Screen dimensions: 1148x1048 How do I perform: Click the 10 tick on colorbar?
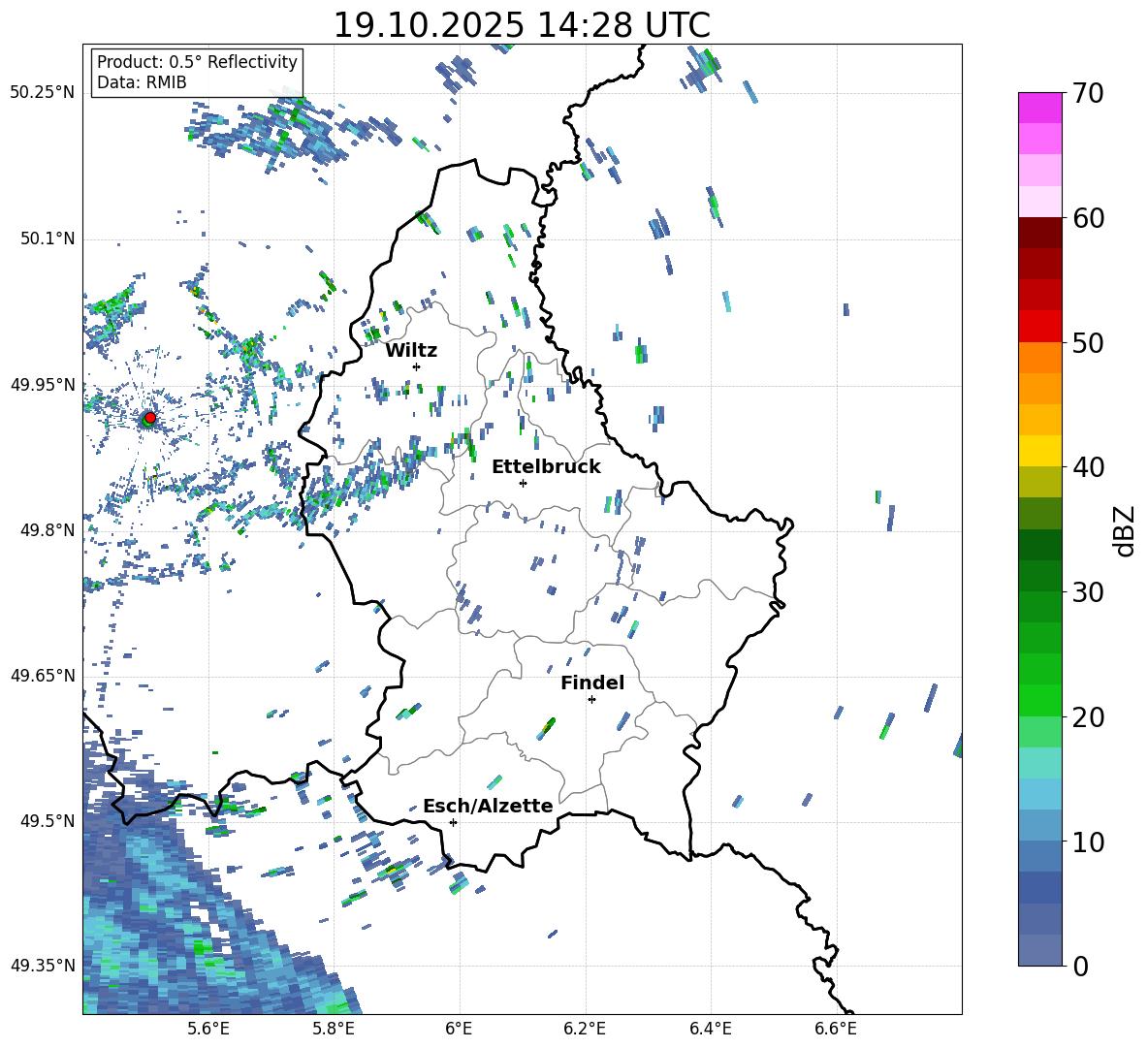(x=1087, y=842)
